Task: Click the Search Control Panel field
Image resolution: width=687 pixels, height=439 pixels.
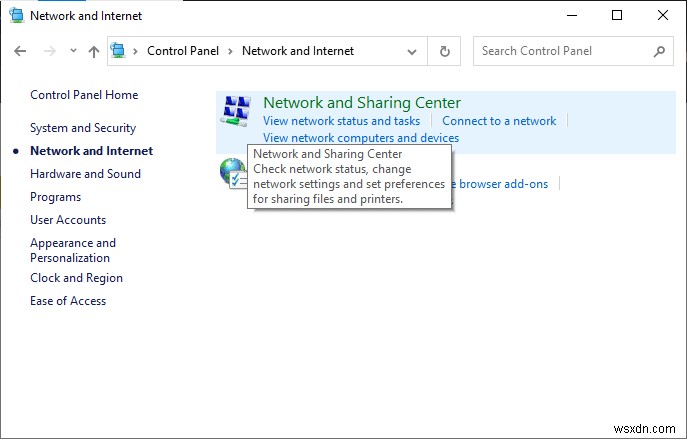Action: 560,51
